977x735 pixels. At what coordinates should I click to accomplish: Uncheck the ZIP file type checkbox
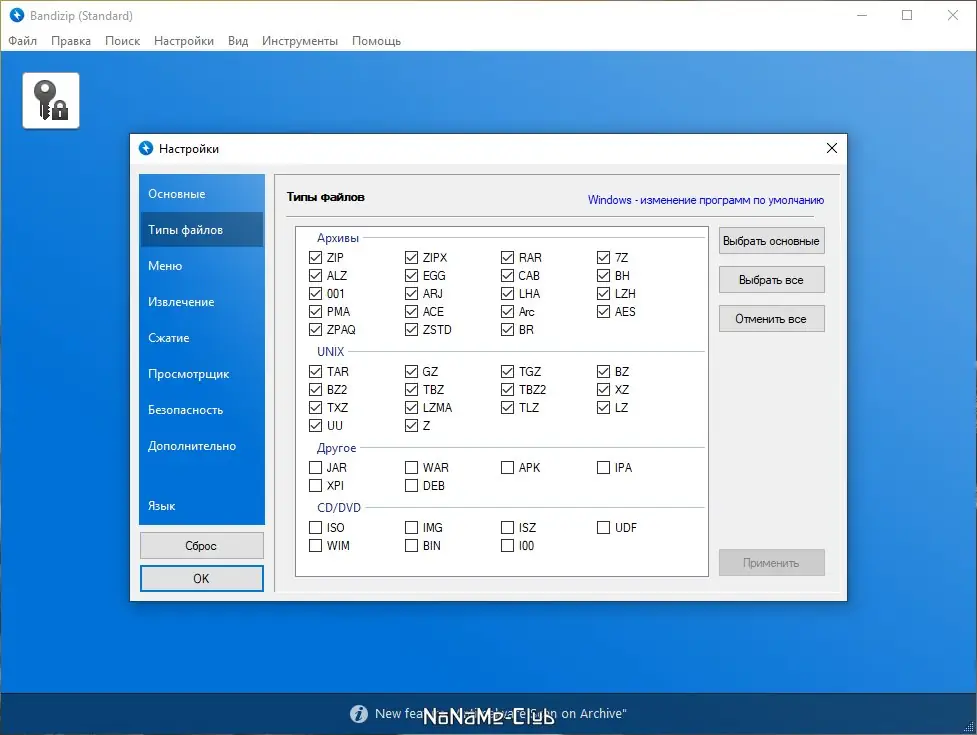pyautogui.click(x=315, y=257)
